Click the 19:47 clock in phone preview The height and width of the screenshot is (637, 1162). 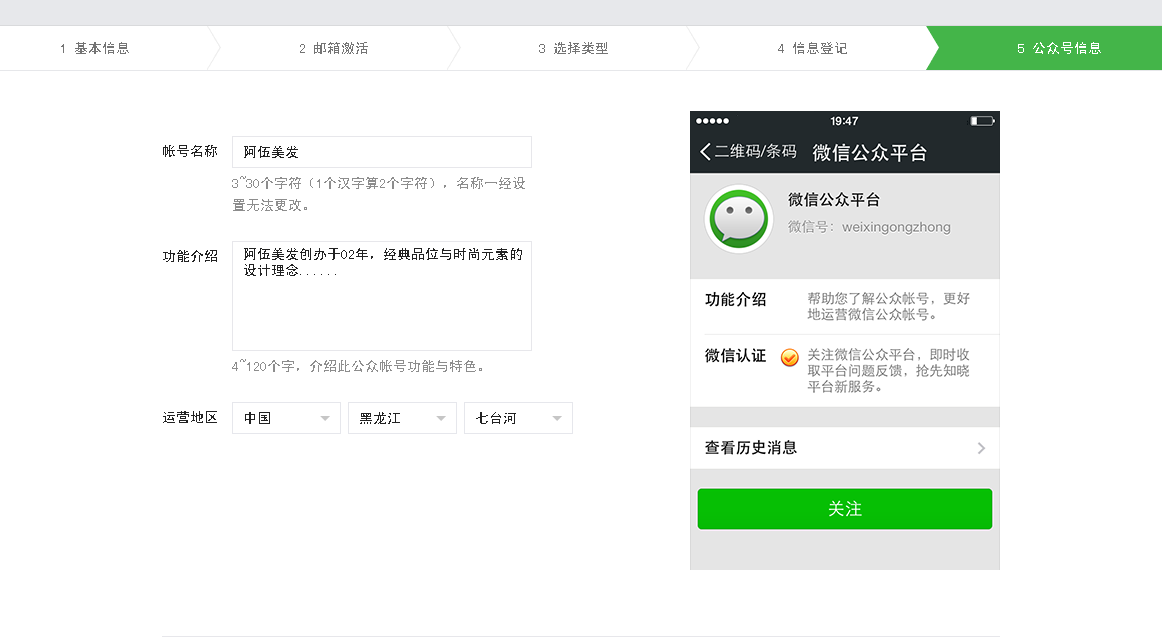pyautogui.click(x=844, y=121)
